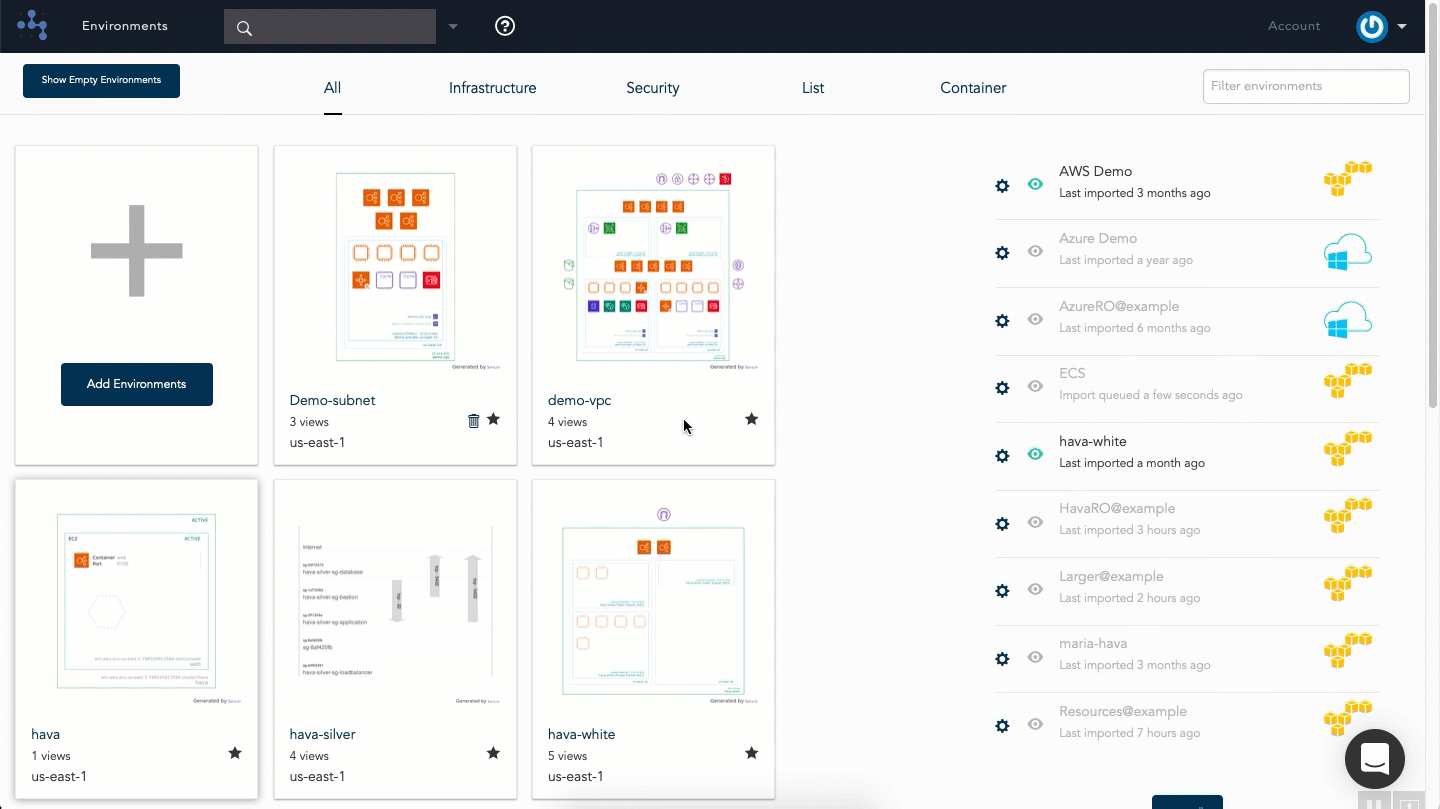The height and width of the screenshot is (809, 1440).
Task: Switch to the Security tab
Action: 653,88
